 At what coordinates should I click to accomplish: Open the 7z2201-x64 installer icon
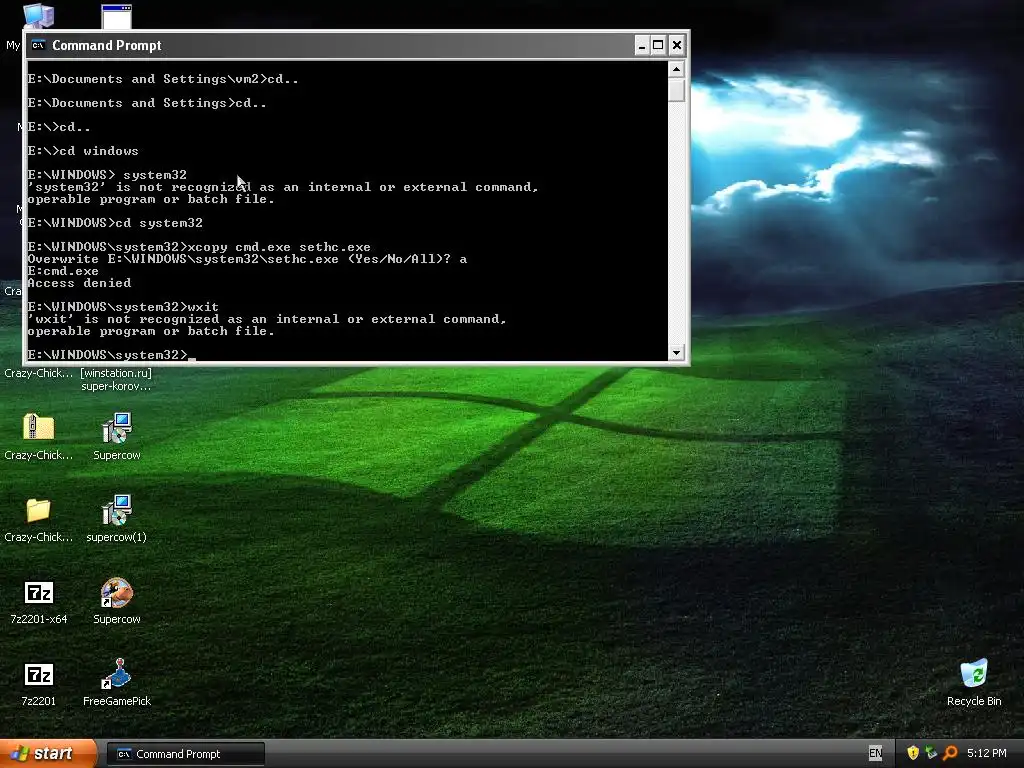39,593
